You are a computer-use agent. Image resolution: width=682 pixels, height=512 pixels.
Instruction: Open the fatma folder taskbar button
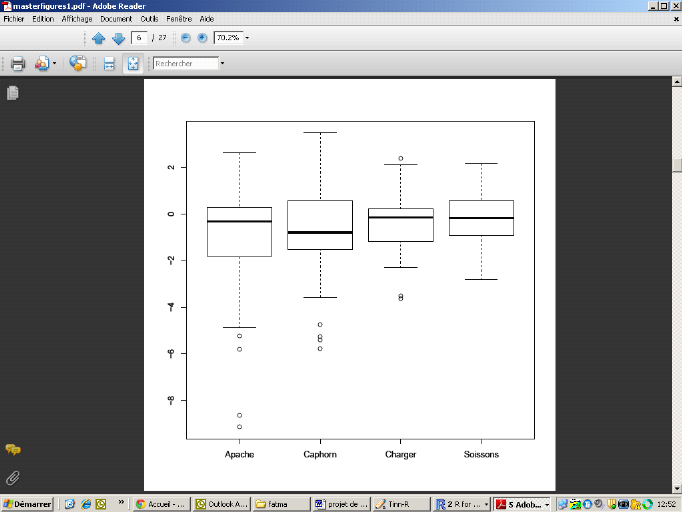pyautogui.click(x=281, y=504)
